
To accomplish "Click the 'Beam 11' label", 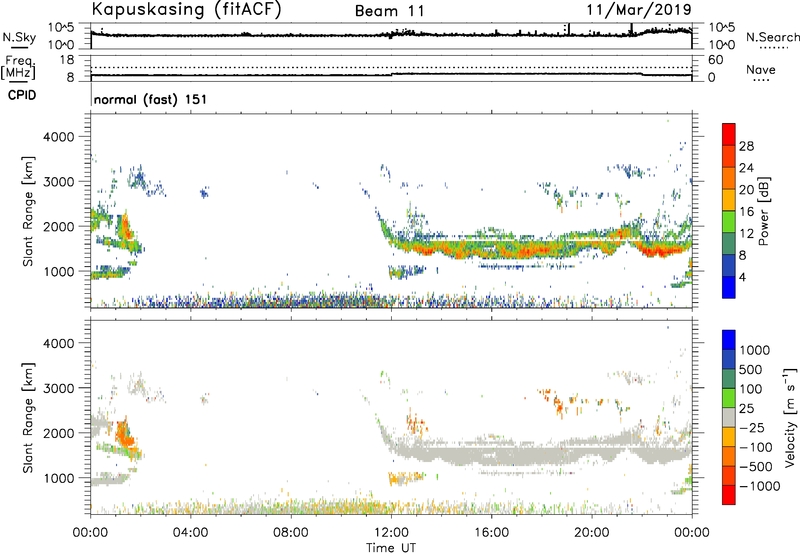I will (390, 11).
